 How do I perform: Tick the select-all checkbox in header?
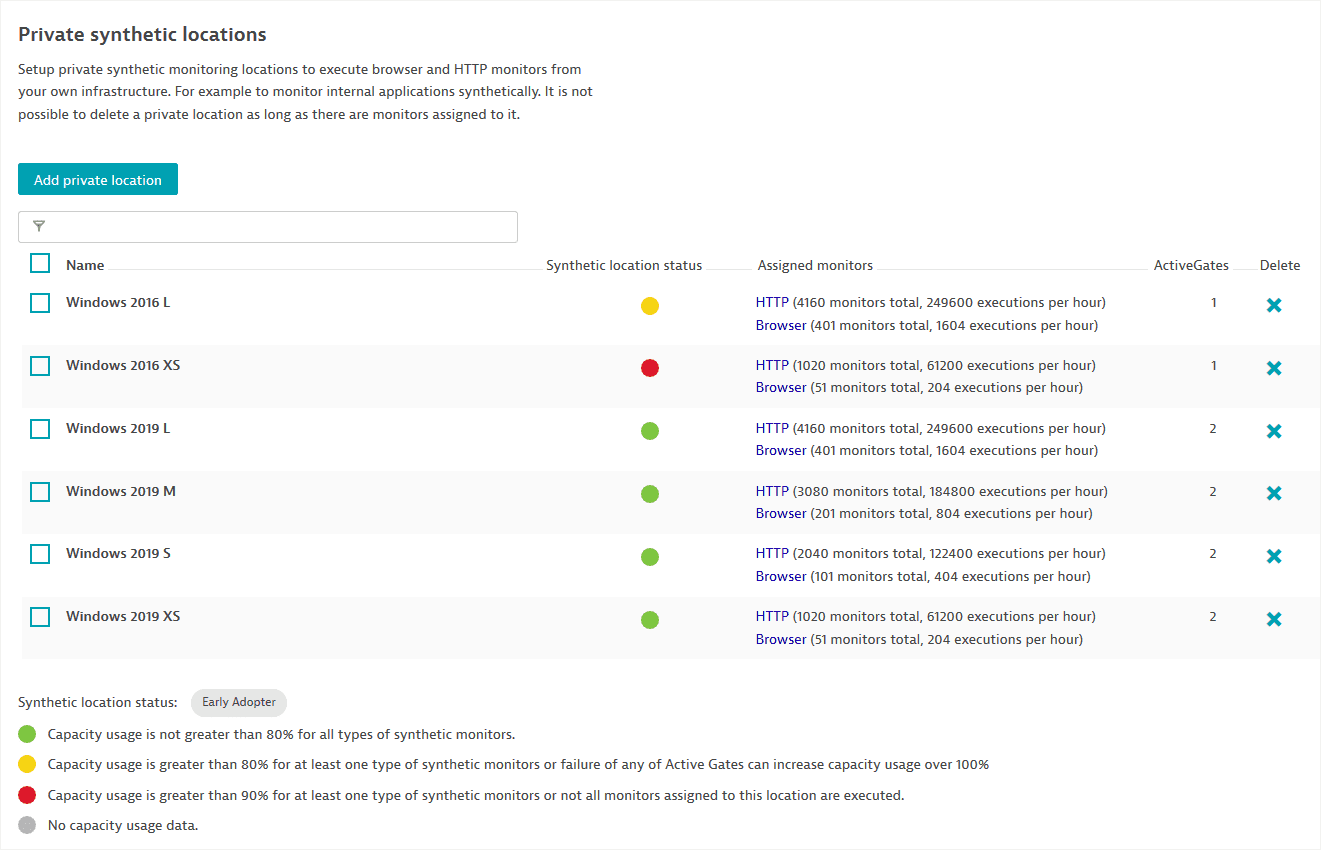point(40,263)
